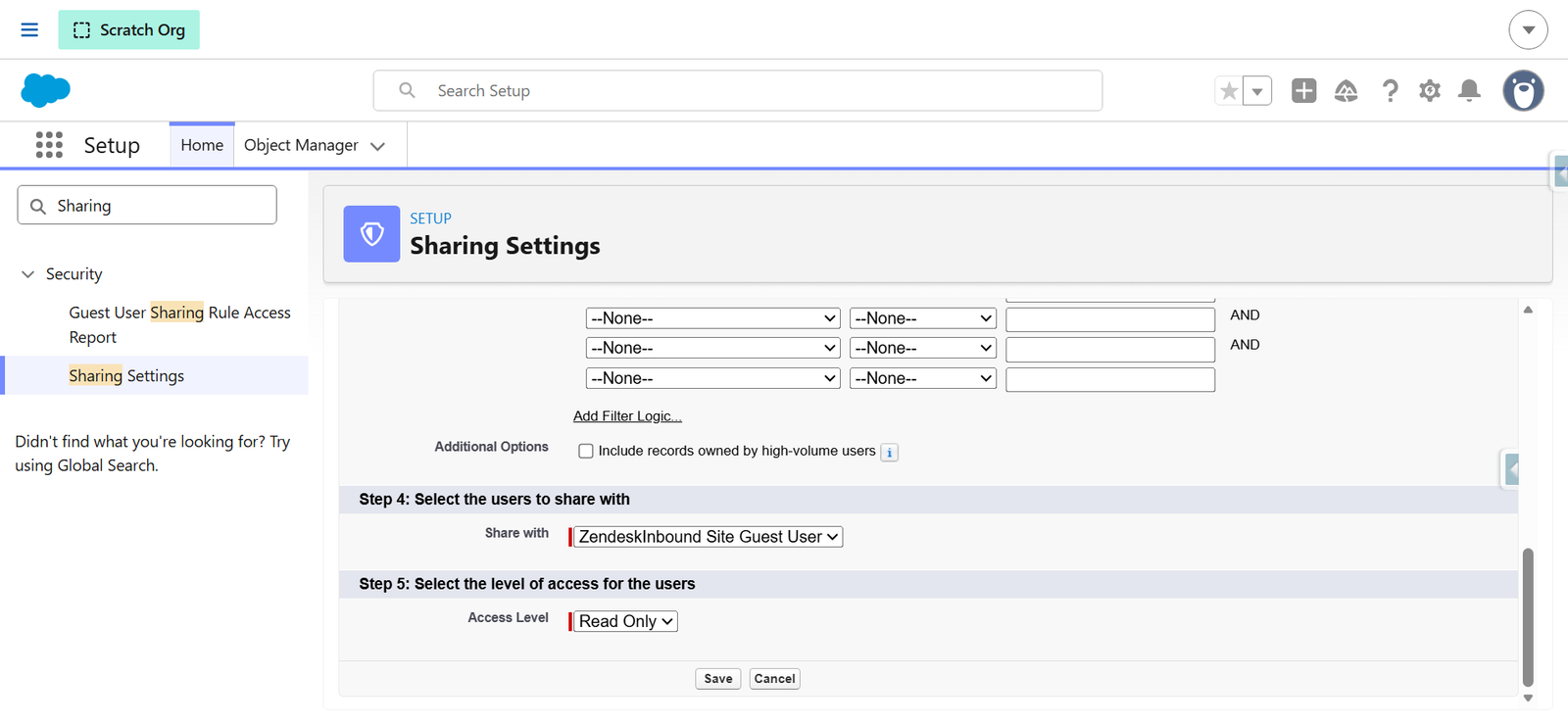
Task: Open the user avatar profile menu
Action: coord(1523,90)
